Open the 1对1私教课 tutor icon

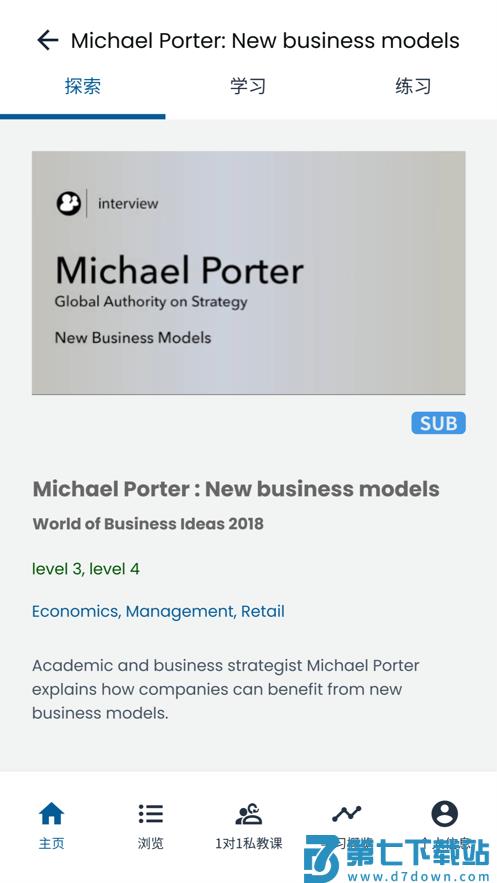pos(249,814)
